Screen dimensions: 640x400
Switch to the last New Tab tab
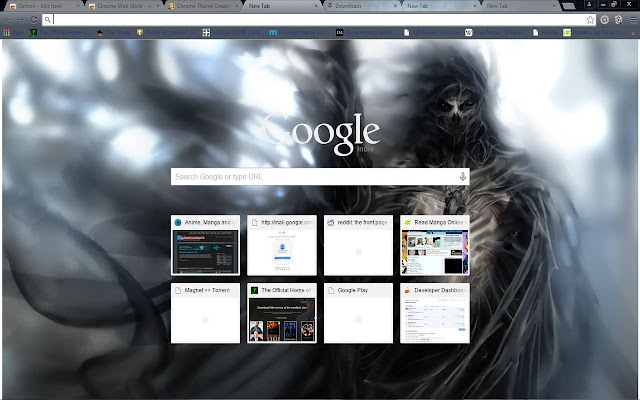pyautogui.click(x=520, y=6)
